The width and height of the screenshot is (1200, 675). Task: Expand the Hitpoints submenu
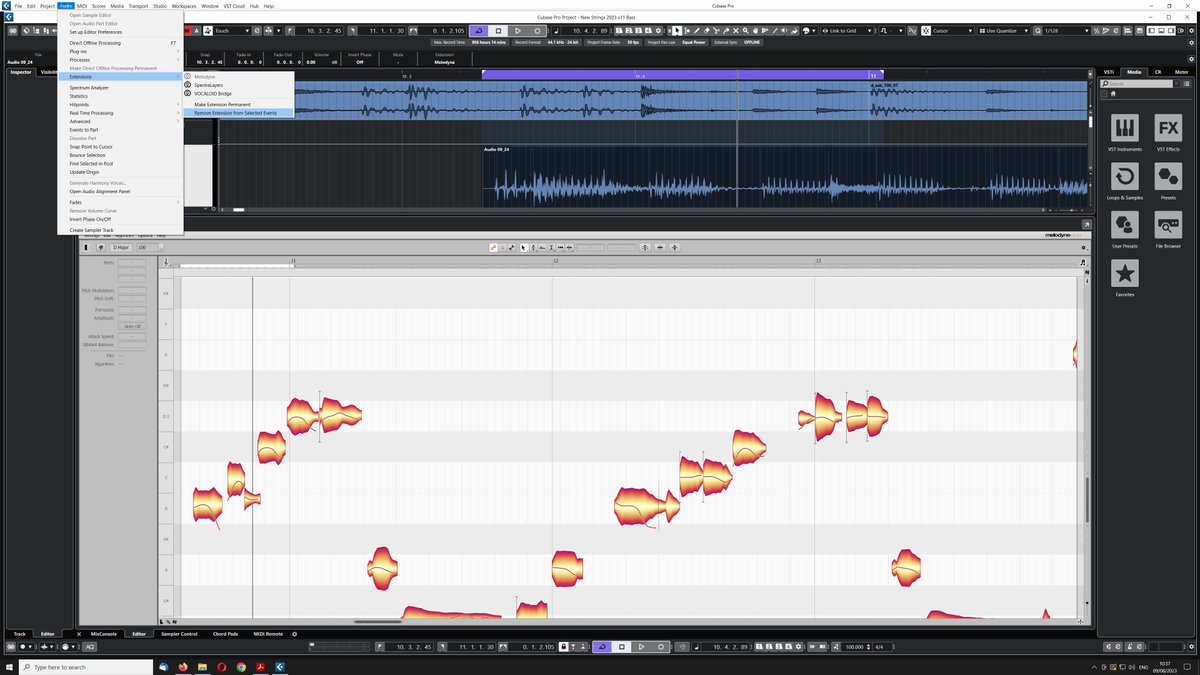[x=120, y=104]
